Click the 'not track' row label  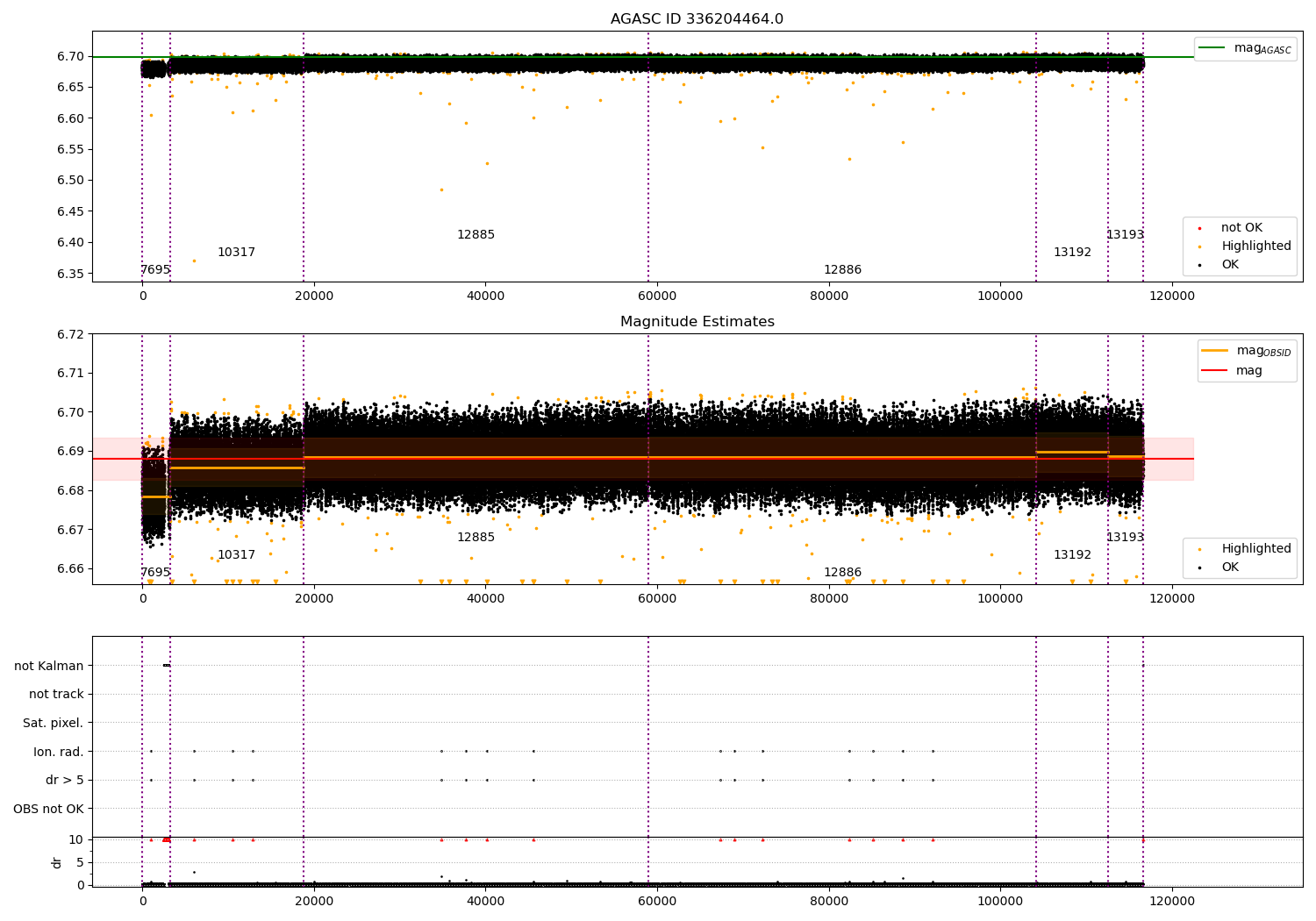56,695
